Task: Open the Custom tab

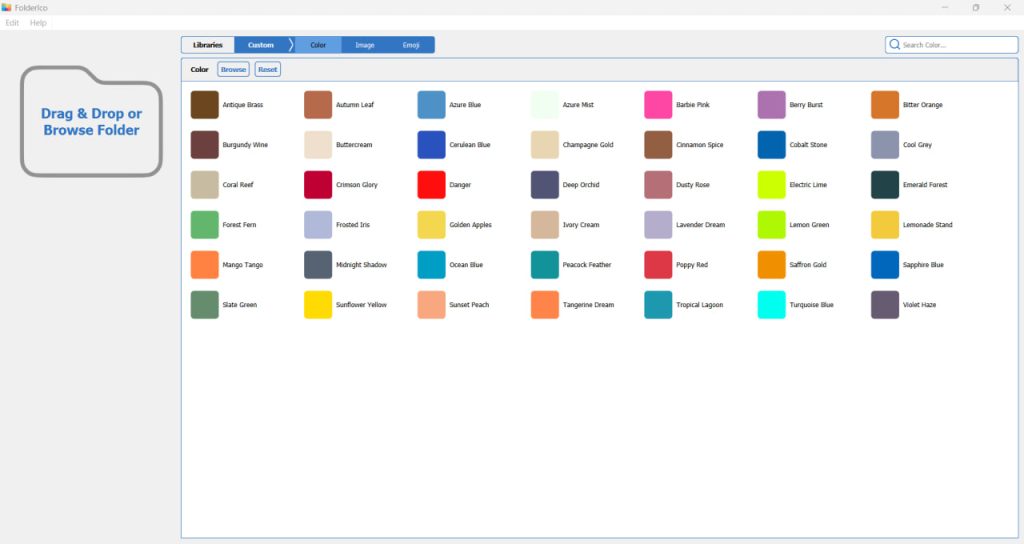Action: tap(261, 45)
